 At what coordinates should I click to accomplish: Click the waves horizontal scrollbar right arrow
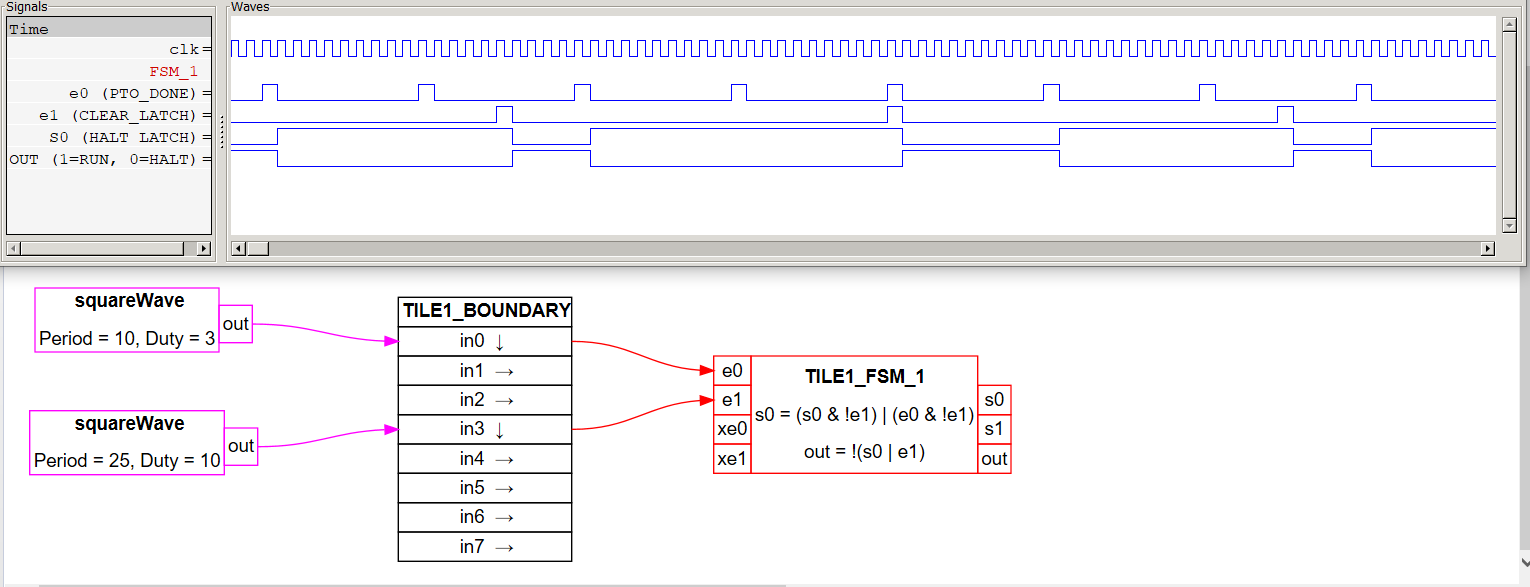pos(1487,249)
